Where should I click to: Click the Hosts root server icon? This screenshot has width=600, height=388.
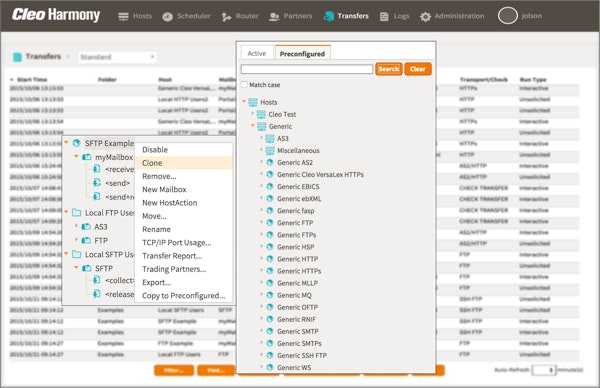253,102
